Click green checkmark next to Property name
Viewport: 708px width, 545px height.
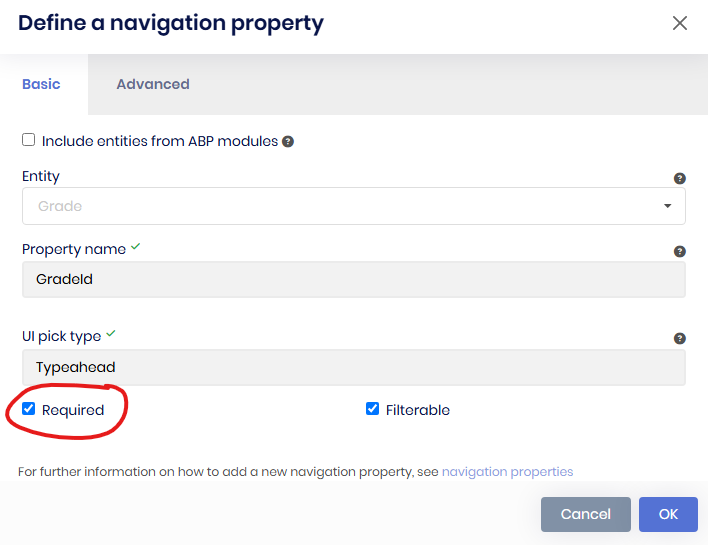coord(136,247)
